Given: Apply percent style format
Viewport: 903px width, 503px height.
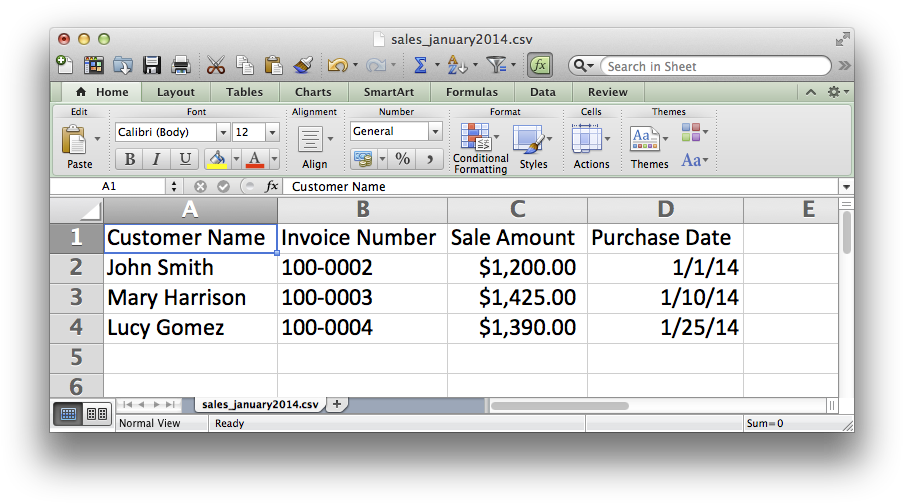Looking at the screenshot, I should click(x=403, y=159).
